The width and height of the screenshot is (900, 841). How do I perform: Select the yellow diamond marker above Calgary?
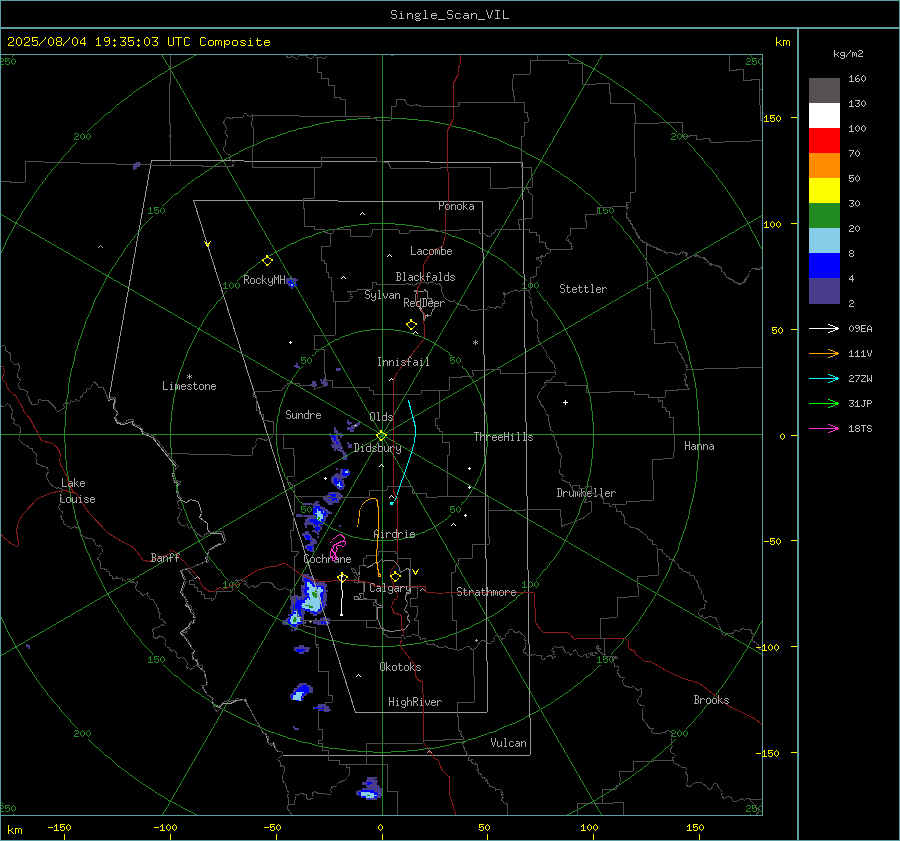(x=395, y=576)
